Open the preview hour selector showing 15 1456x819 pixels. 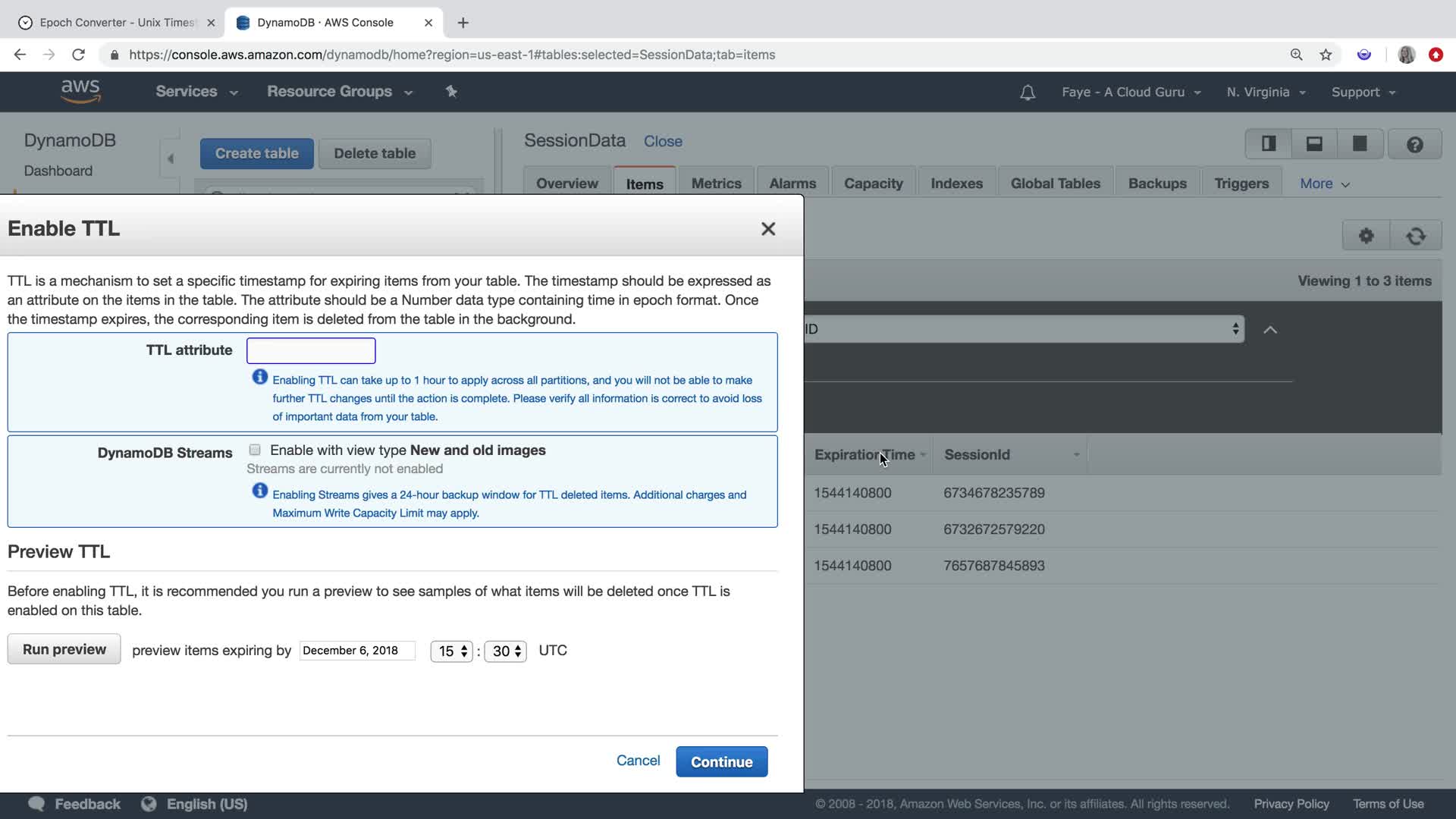(452, 651)
